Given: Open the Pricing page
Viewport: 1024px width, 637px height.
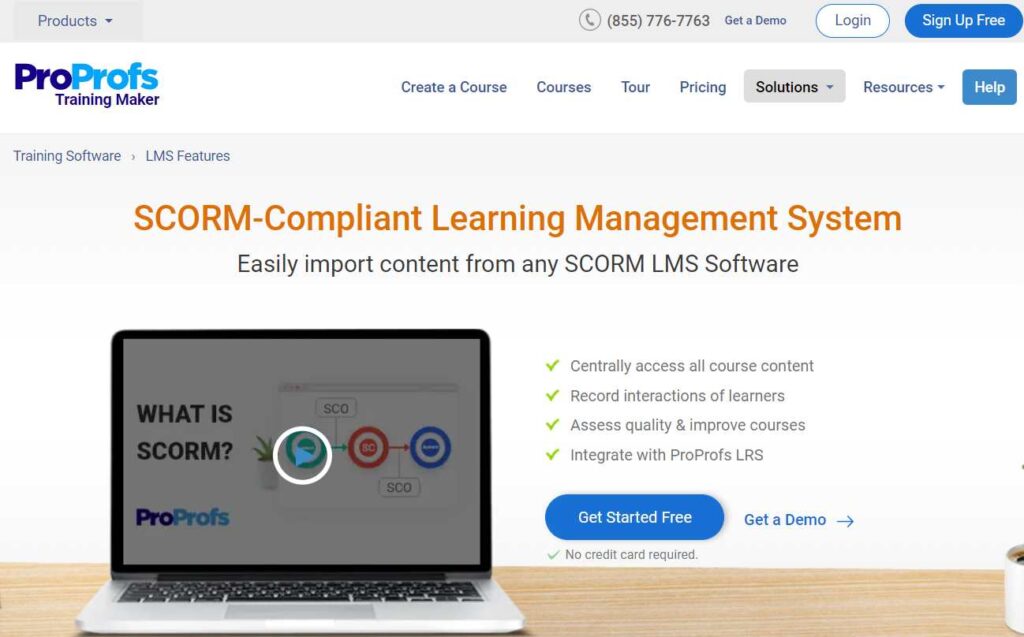Looking at the screenshot, I should click(703, 87).
